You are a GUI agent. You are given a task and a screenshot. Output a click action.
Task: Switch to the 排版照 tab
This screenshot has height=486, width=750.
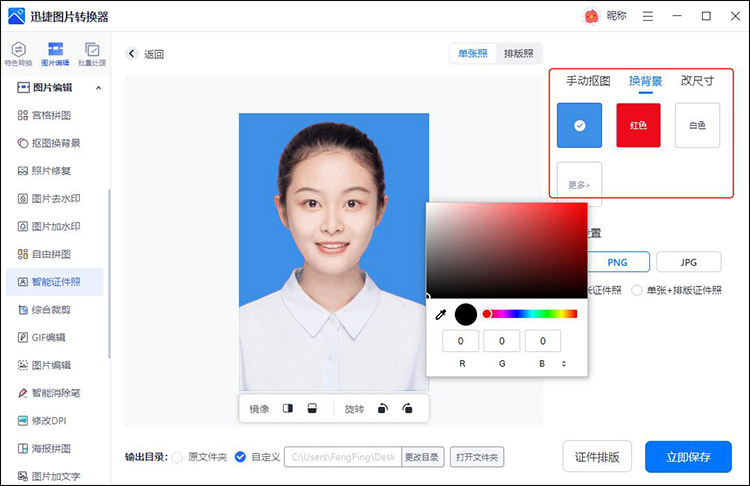click(518, 54)
